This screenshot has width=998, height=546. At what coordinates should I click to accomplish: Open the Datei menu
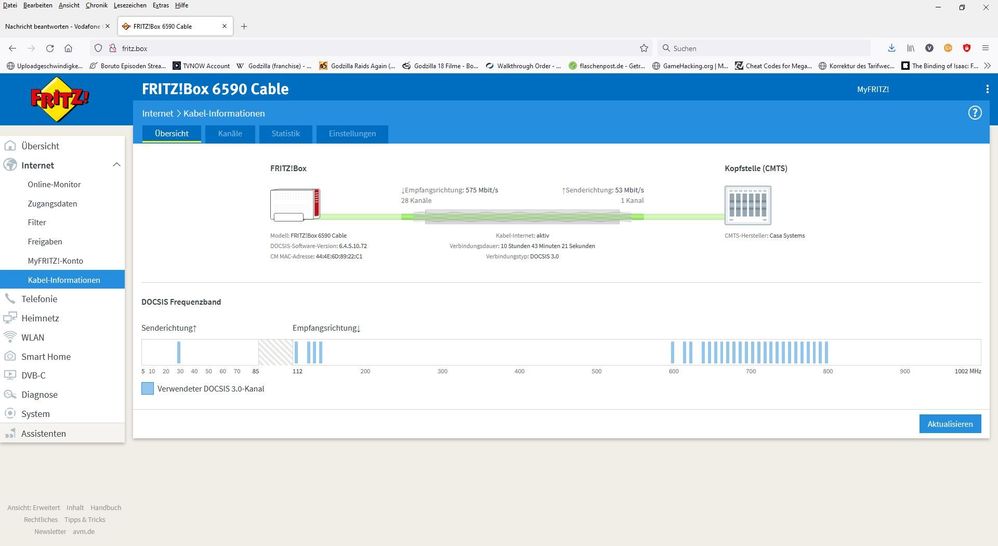click(10, 5)
